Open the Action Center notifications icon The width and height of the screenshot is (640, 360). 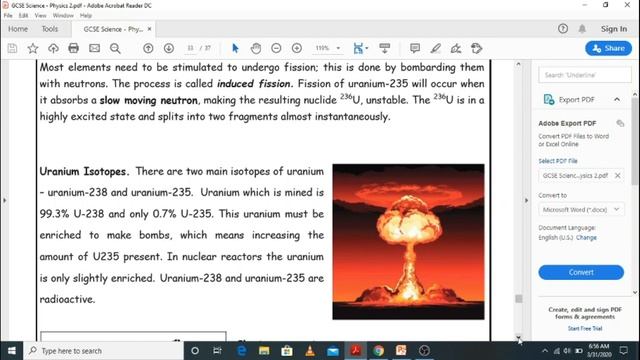(x=623, y=351)
